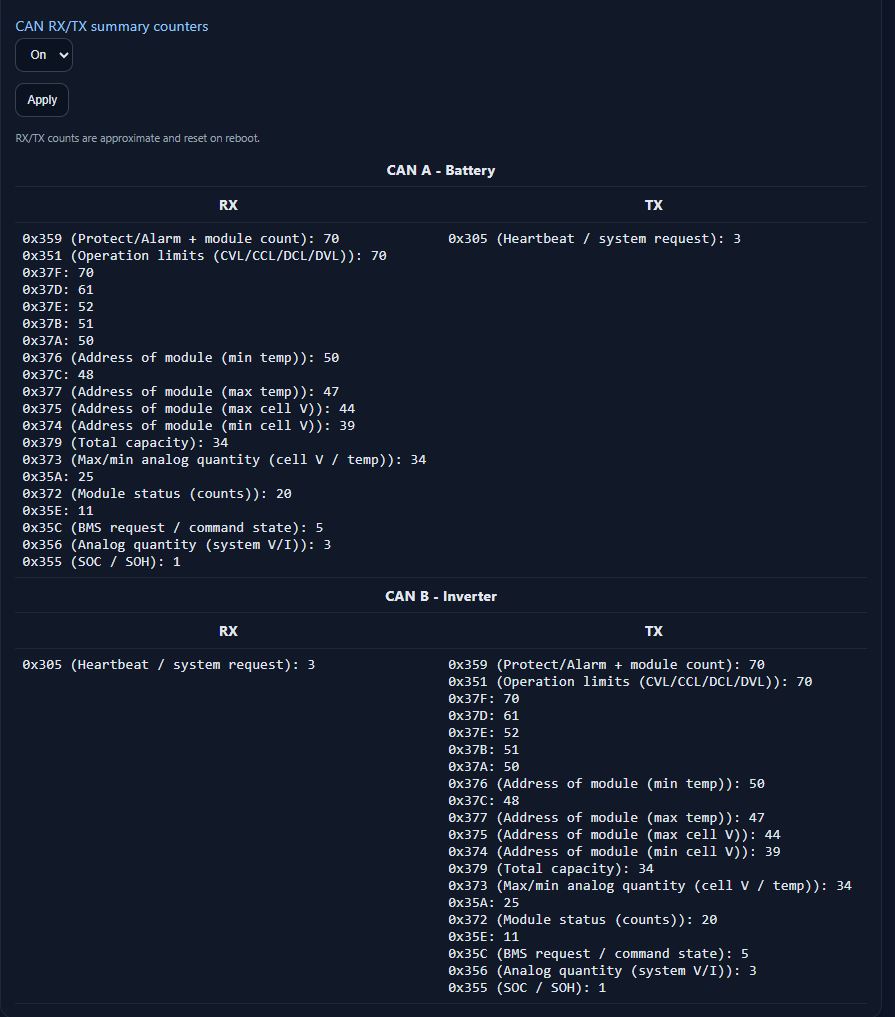Select the 0x351 Operation limits line in CAN B TX
The height and width of the screenshot is (1017, 895).
point(629,681)
